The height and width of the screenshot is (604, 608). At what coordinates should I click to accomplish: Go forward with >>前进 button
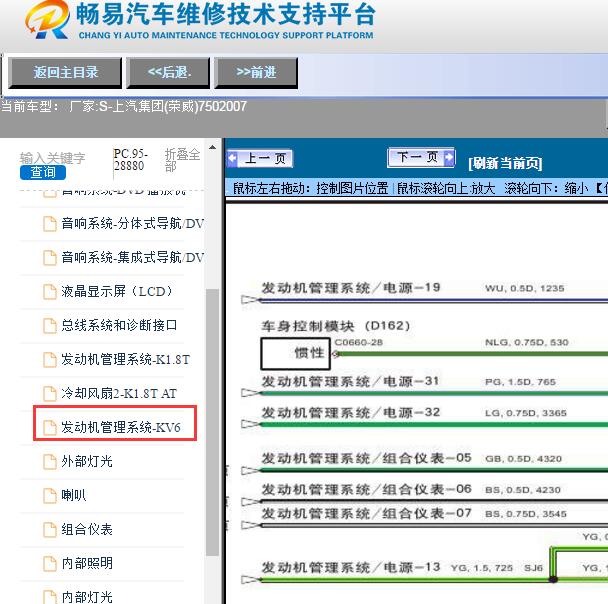[256, 72]
